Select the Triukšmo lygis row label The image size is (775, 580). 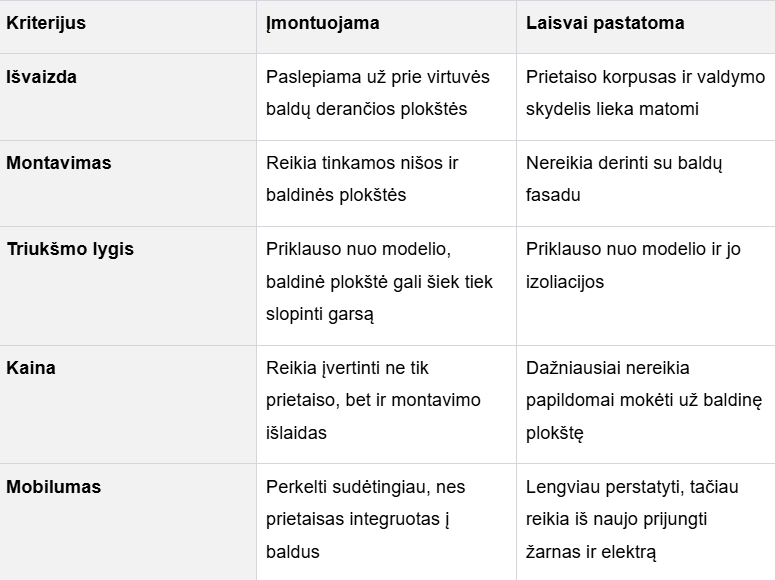click(x=70, y=249)
